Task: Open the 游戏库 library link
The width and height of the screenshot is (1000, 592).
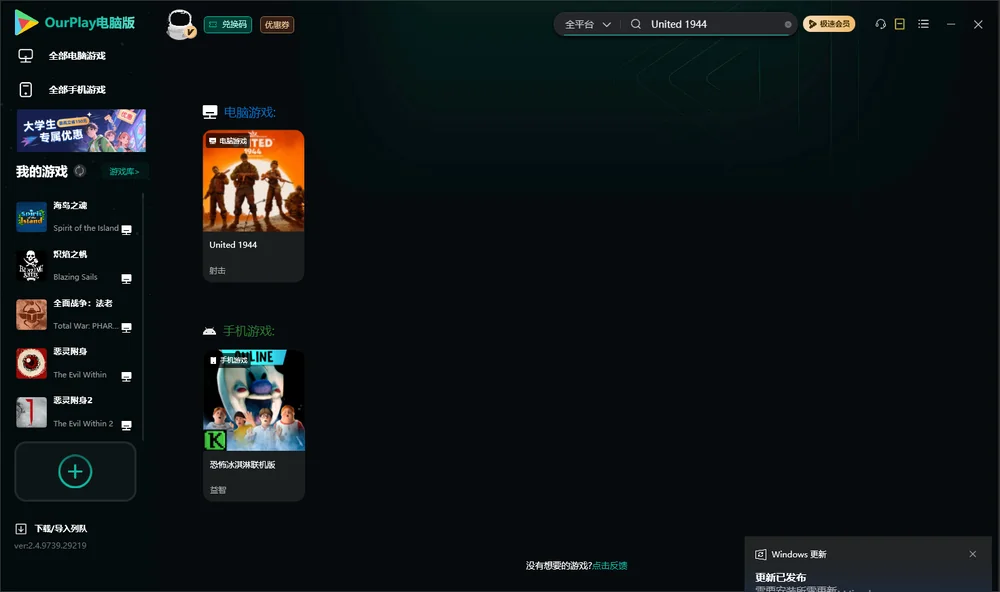Action: [x=124, y=172]
